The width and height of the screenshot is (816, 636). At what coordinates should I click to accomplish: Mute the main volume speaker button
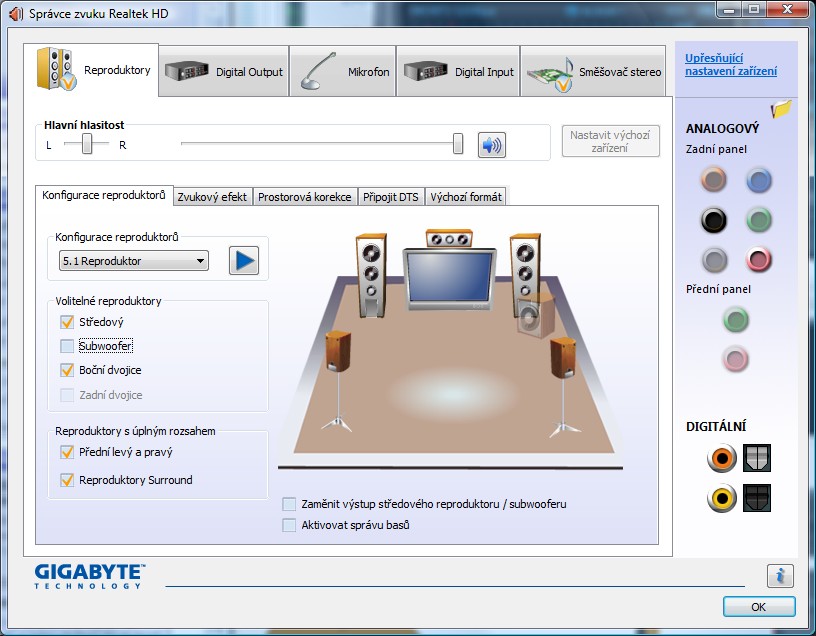point(491,145)
